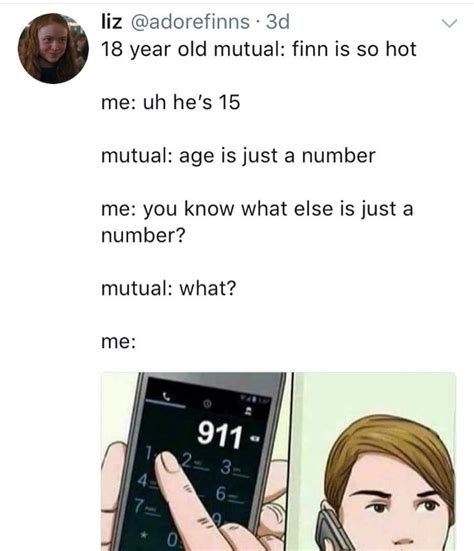Click the tweet text line 'age is just a number'
The width and height of the screenshot is (474, 551).
coord(277,156)
